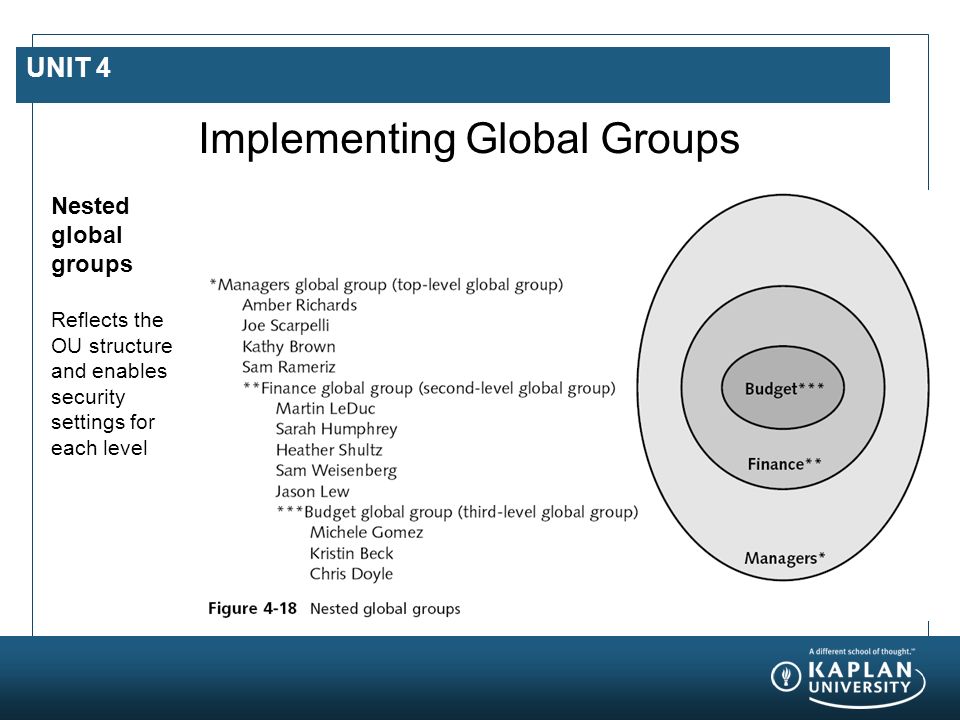Image resolution: width=960 pixels, height=720 pixels.
Task: Click the name Jason Lew
Action: 312,492
